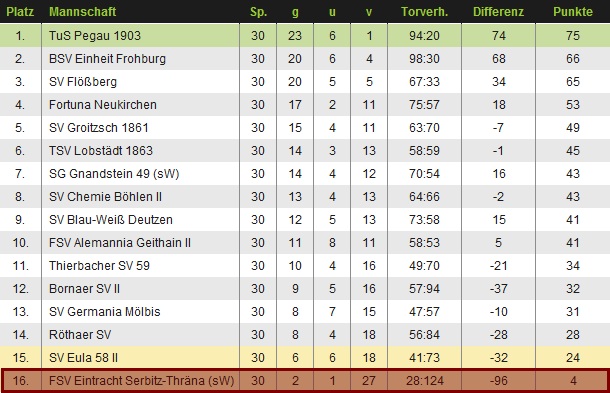
Task: Click FSV Alemannia Geithain II
Action: (120, 242)
